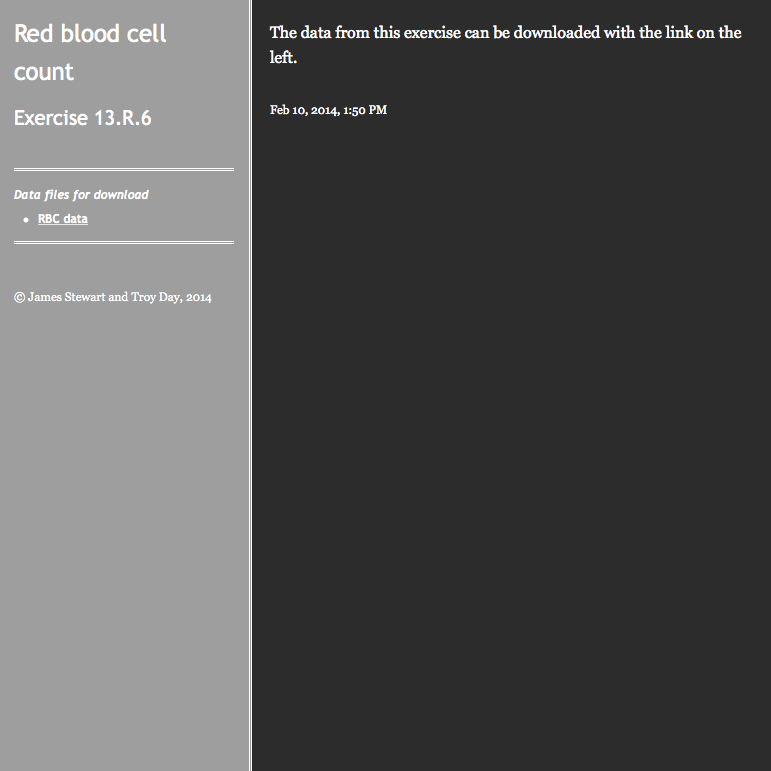This screenshot has height=771, width=771.
Task: Click the year "2014" in the copyright line
Action: click(199, 297)
